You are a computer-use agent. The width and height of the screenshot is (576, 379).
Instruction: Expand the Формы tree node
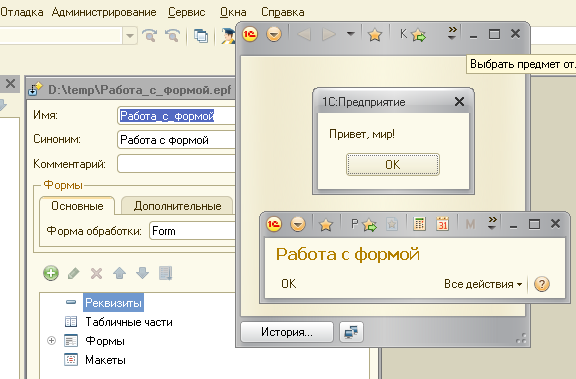[x=51, y=341]
